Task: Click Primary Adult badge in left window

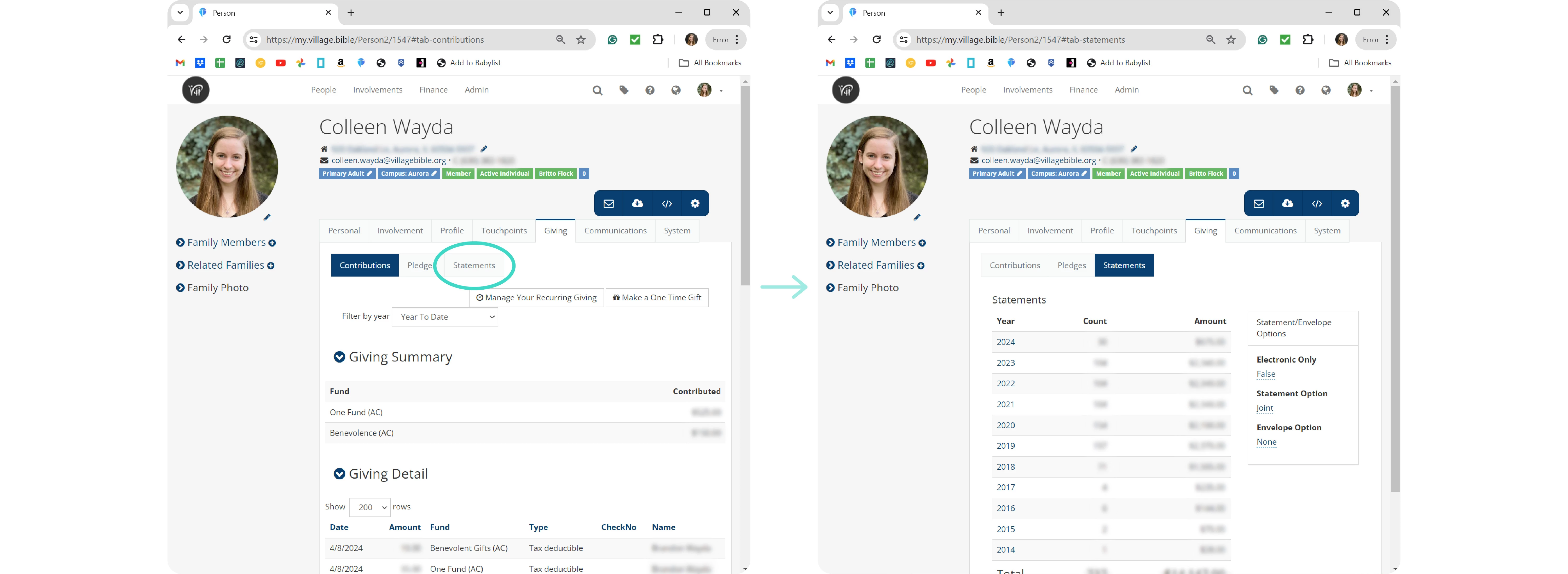Action: click(347, 174)
